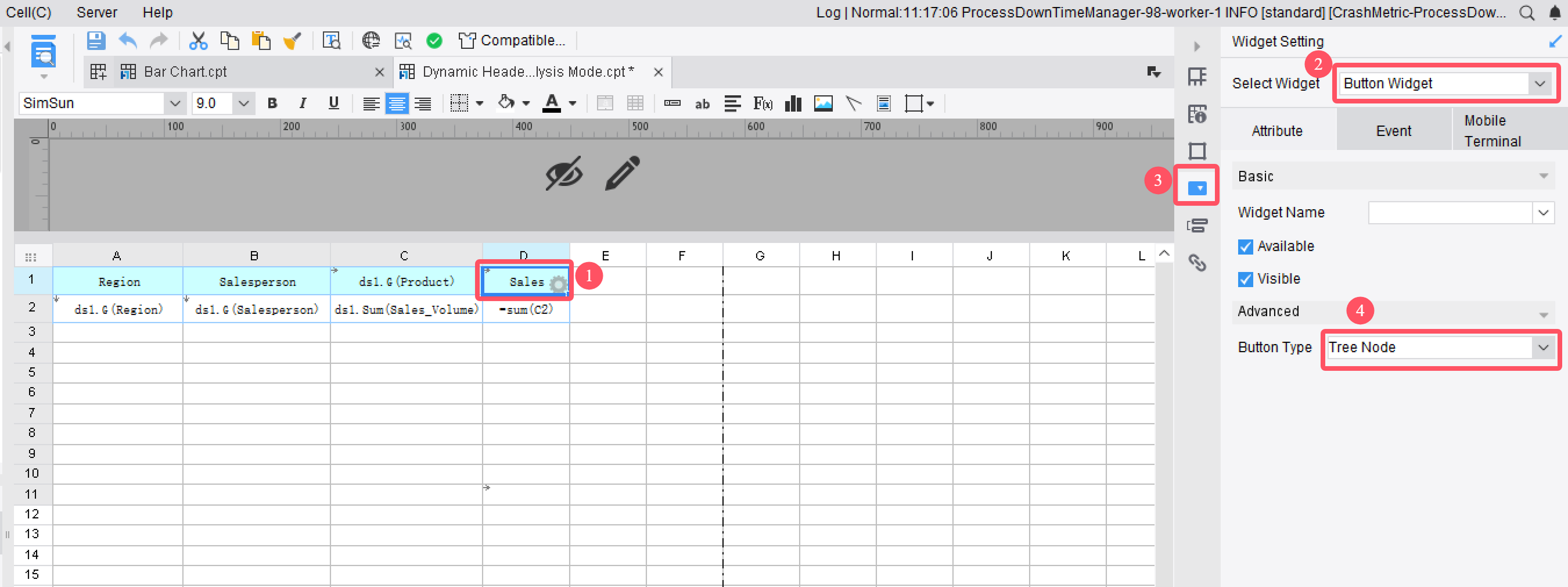Click the Copy icon
Screen dimensions: 1568x587
(229, 41)
